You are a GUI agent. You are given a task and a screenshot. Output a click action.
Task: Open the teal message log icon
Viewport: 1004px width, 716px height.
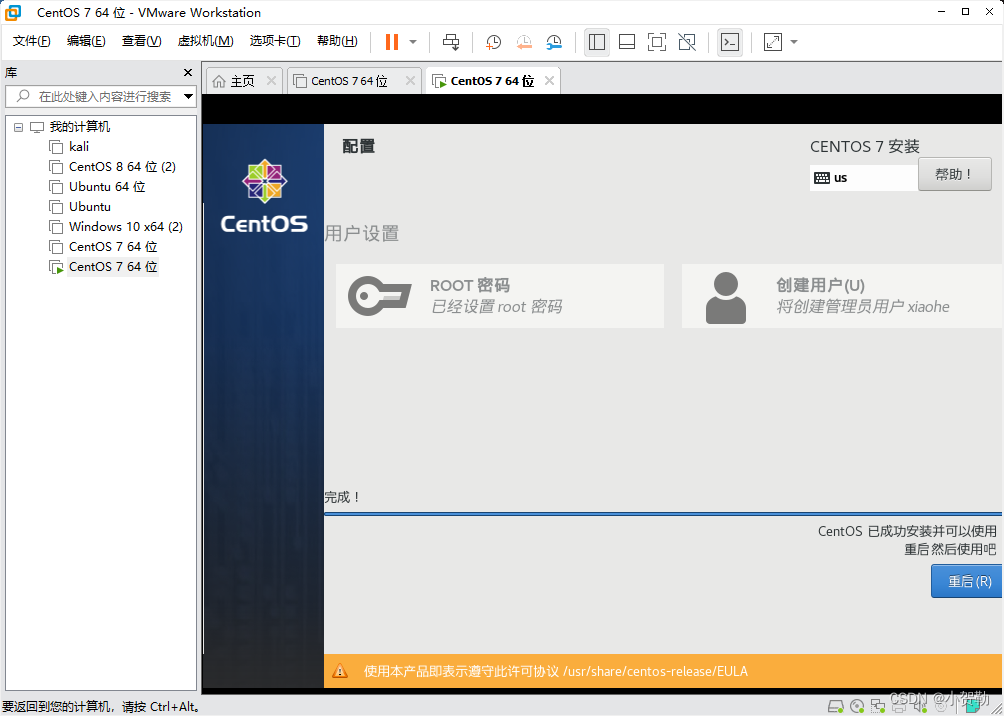[973, 706]
